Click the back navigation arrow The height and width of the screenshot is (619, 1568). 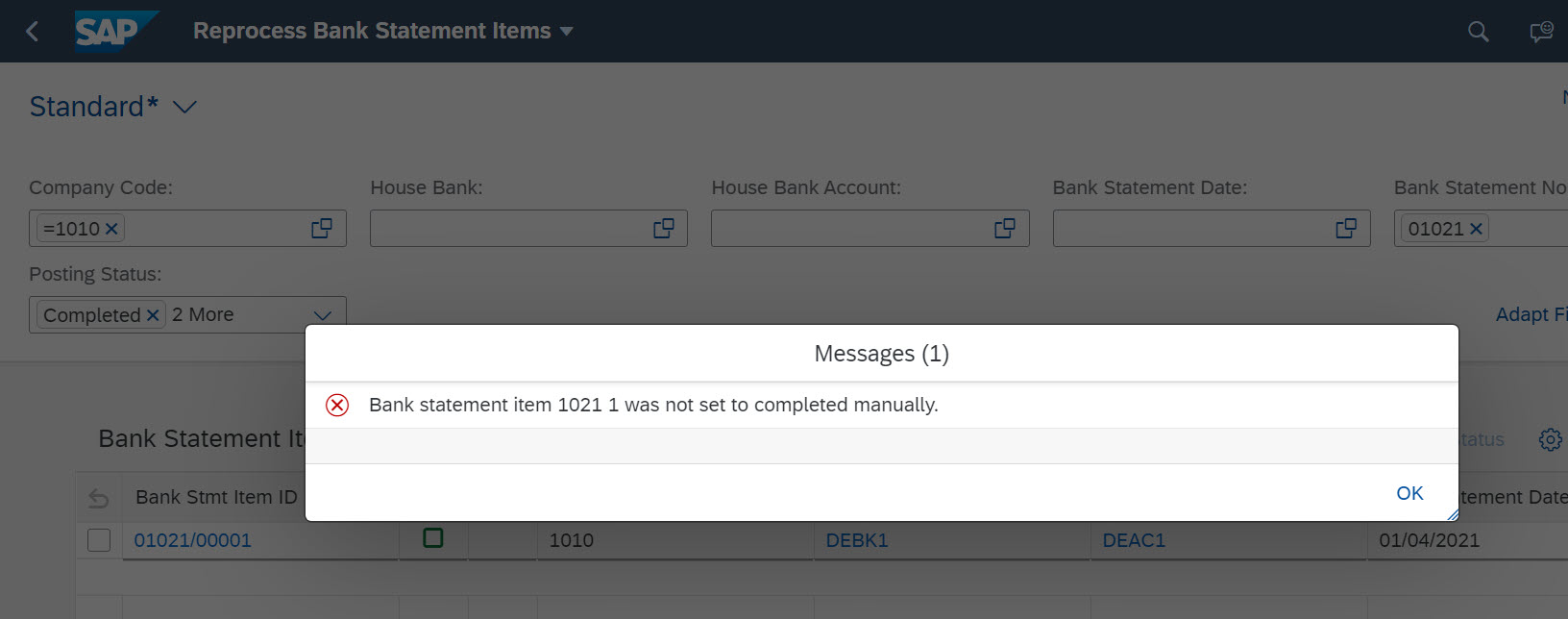(32, 32)
